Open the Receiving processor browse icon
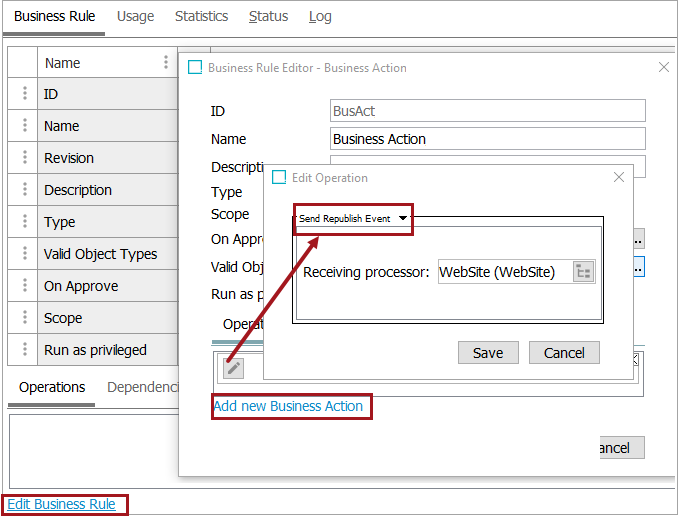 [583, 272]
